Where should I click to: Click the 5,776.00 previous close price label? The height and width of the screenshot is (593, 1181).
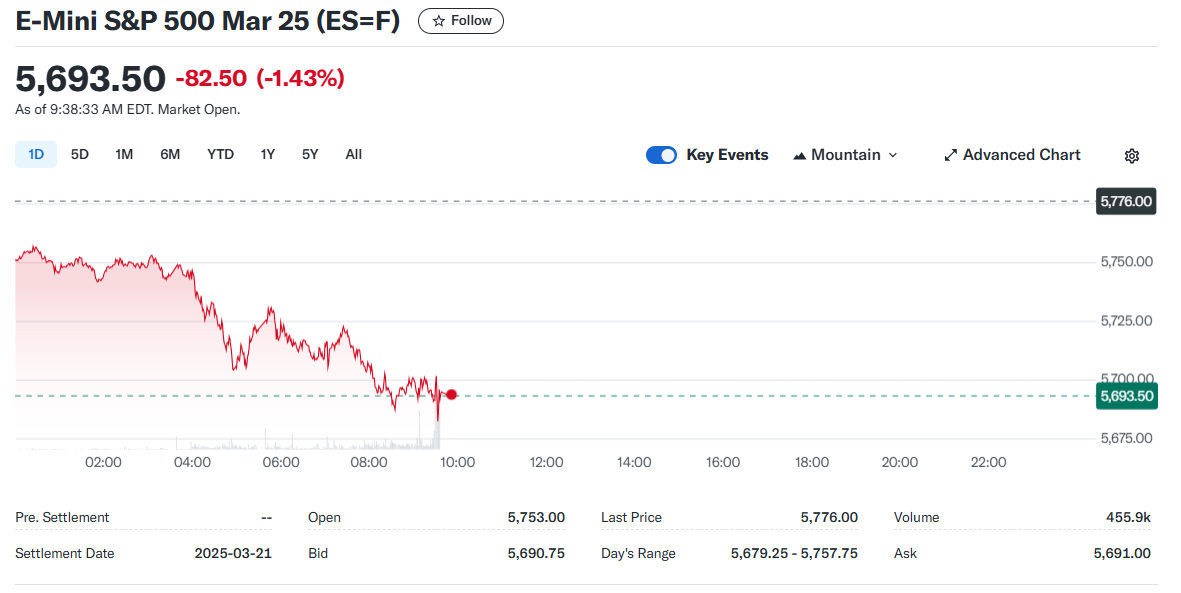(x=1126, y=201)
